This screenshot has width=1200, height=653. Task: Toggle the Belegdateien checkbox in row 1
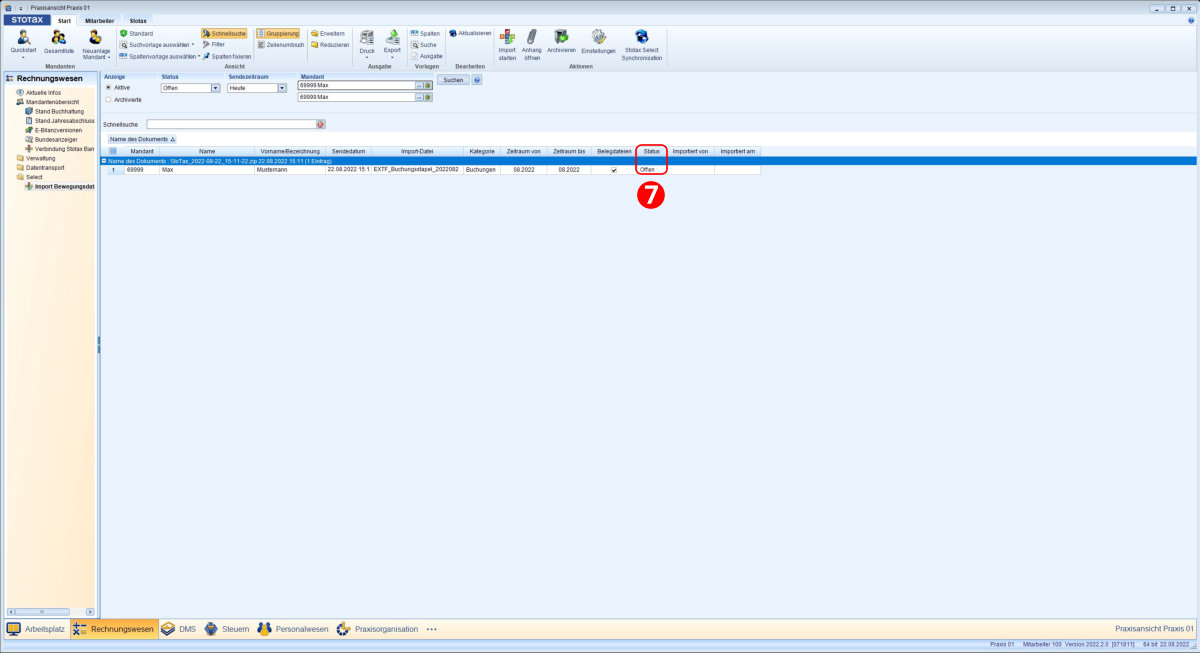tap(613, 171)
